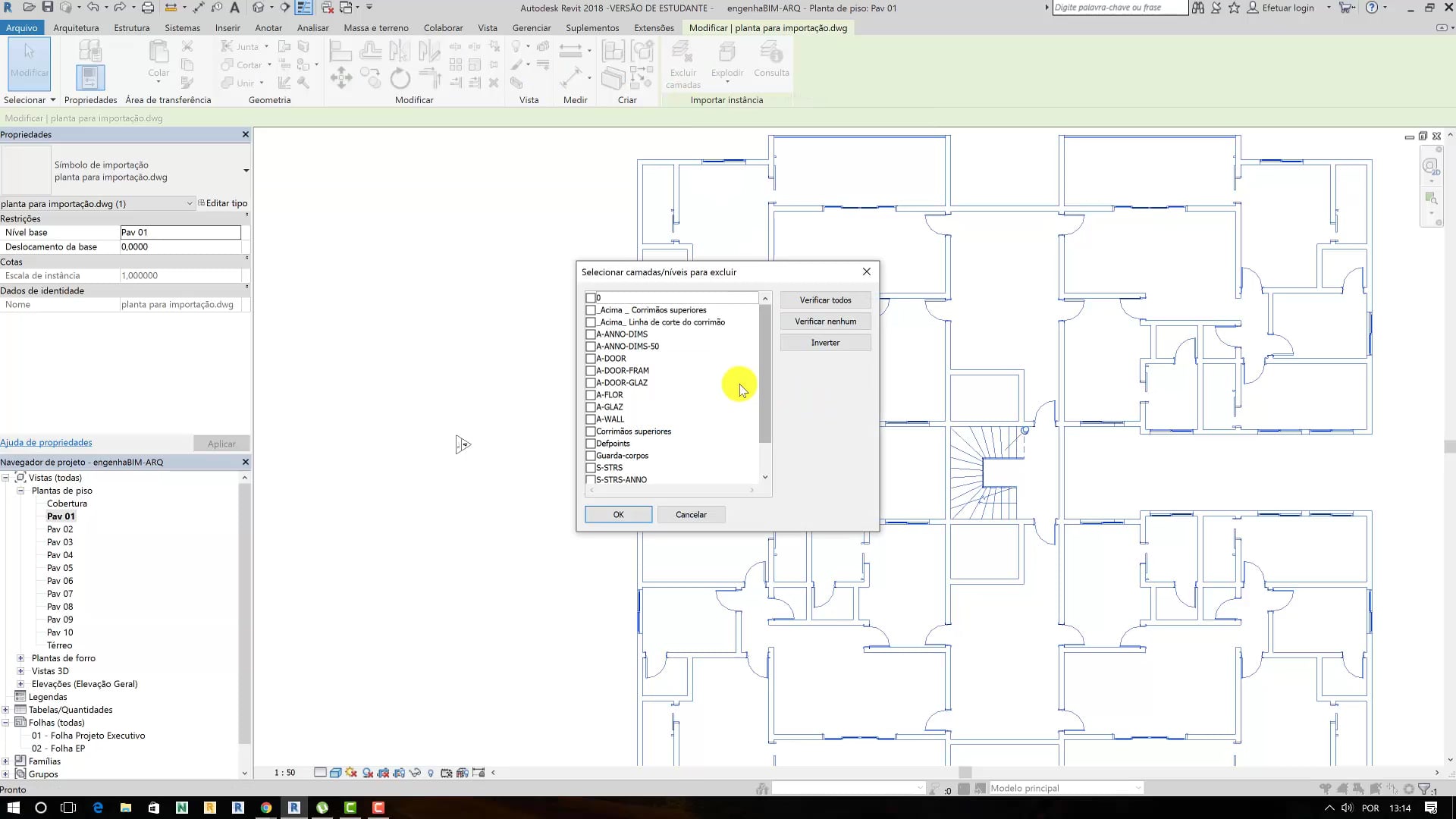This screenshot has height=819, width=1456.
Task: Click the favorites star icon
Action: (x=1234, y=8)
